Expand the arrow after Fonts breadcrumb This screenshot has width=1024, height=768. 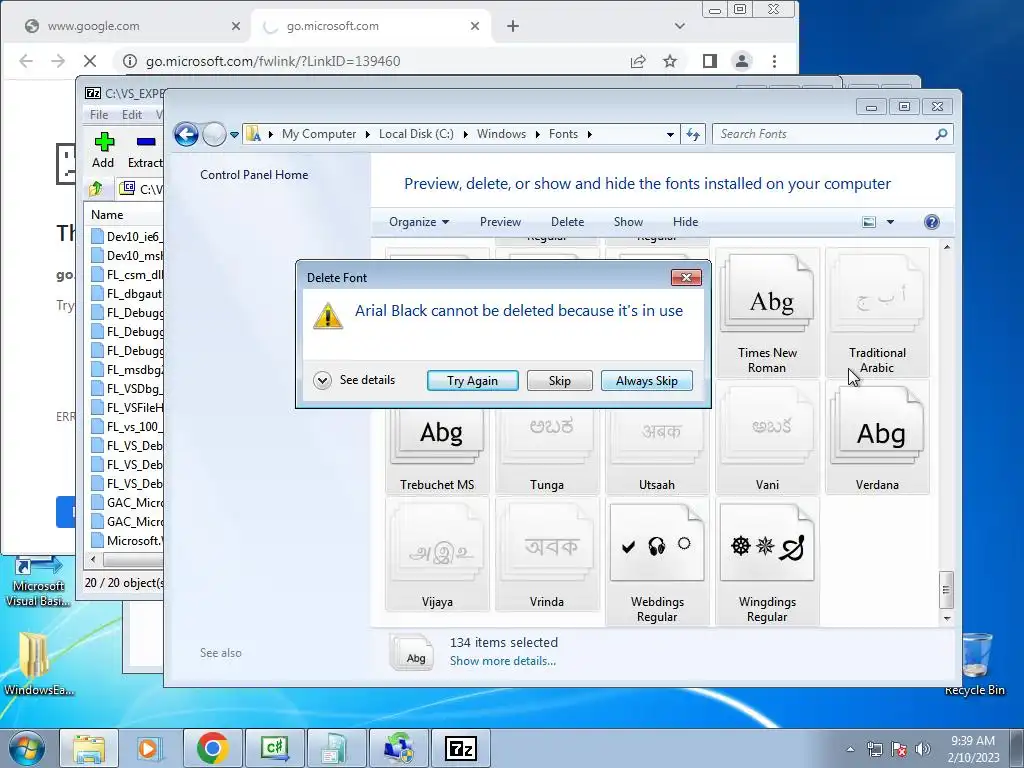point(590,135)
